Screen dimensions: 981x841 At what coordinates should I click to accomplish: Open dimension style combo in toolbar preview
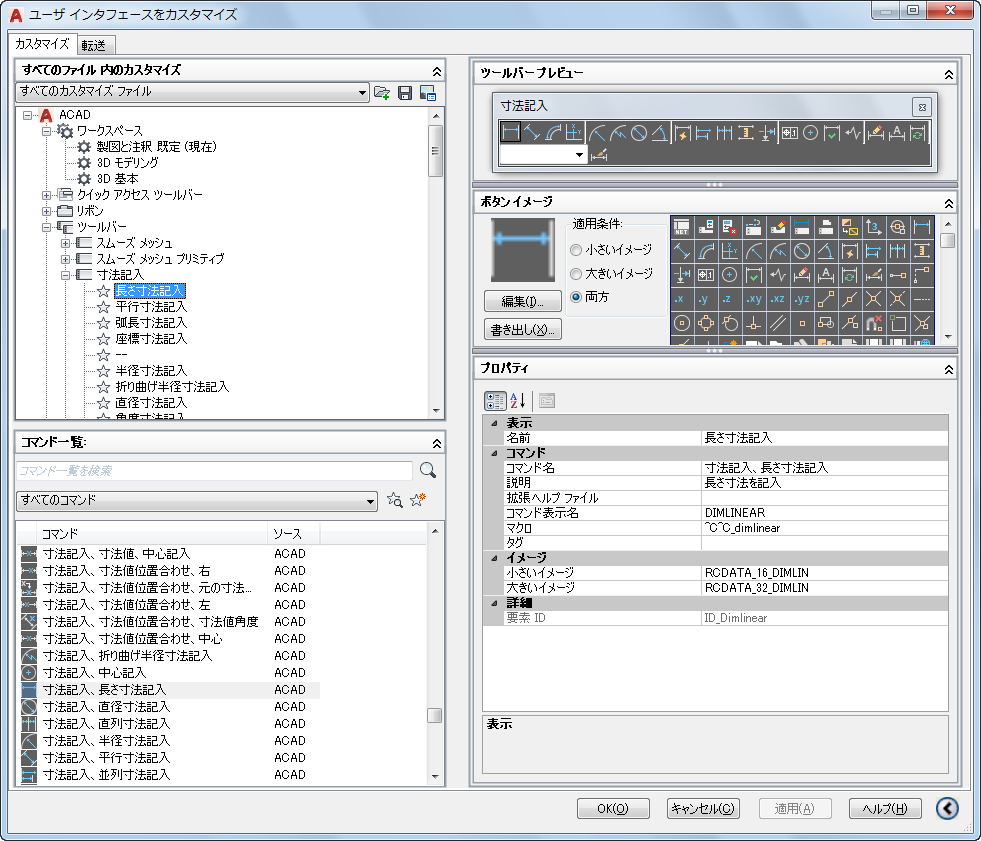point(543,155)
